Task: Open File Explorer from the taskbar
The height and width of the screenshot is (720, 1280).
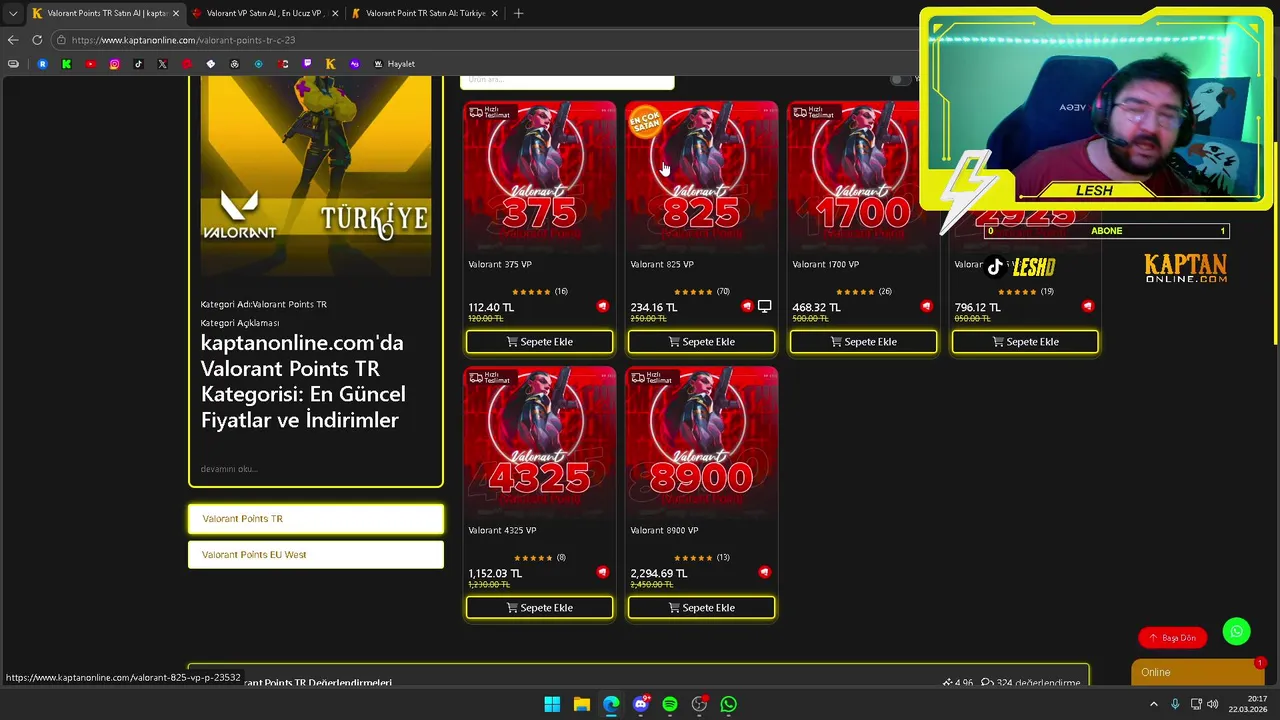Action: [581, 704]
